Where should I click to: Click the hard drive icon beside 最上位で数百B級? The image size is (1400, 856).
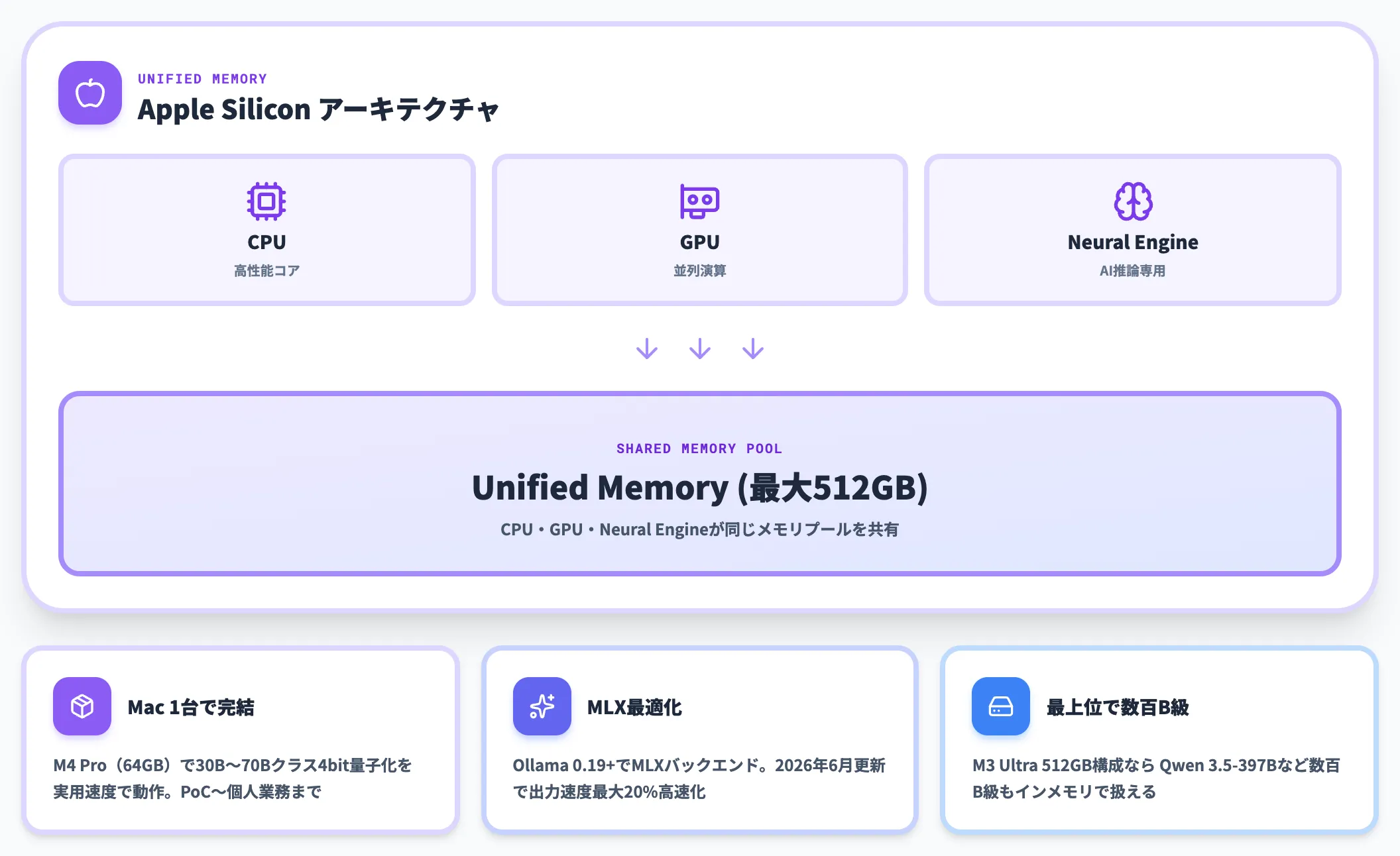[x=1001, y=706]
